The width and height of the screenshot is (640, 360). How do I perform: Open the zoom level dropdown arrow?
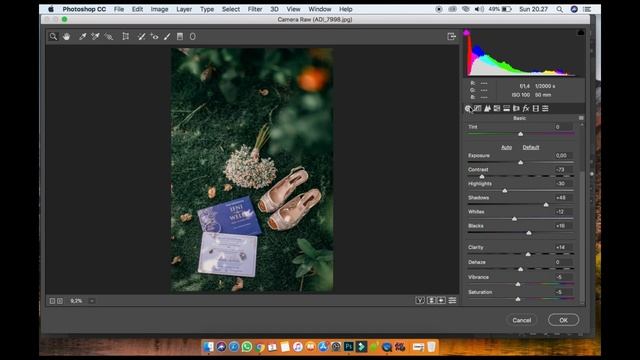92,301
